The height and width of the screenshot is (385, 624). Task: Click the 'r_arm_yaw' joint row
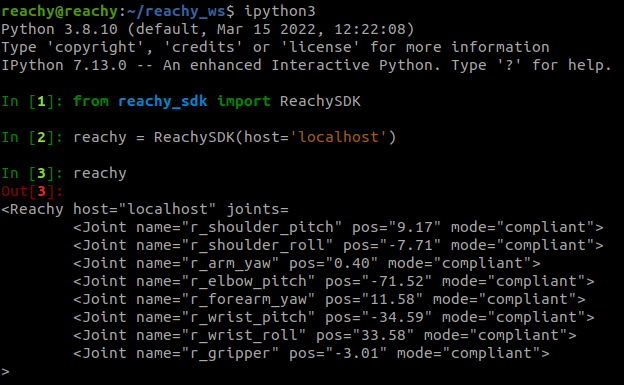click(x=307, y=263)
